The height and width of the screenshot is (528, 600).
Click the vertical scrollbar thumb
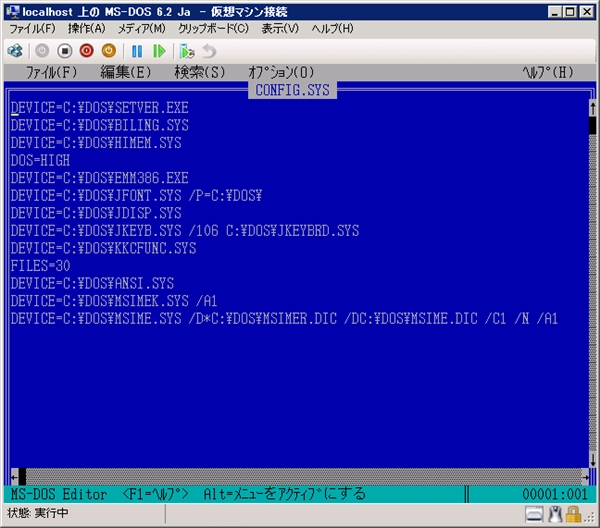(x=592, y=125)
